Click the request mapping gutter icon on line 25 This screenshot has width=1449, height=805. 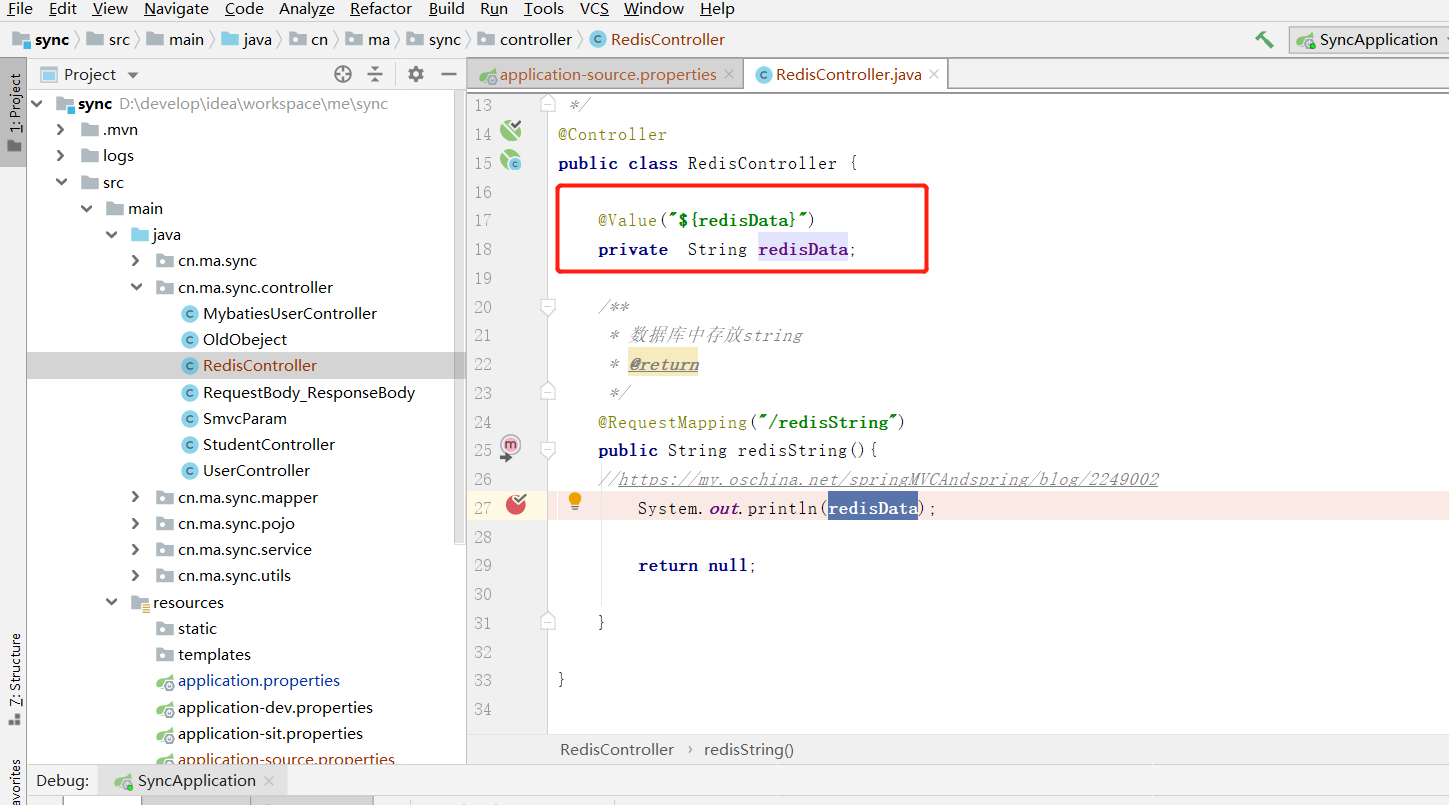pos(511,446)
